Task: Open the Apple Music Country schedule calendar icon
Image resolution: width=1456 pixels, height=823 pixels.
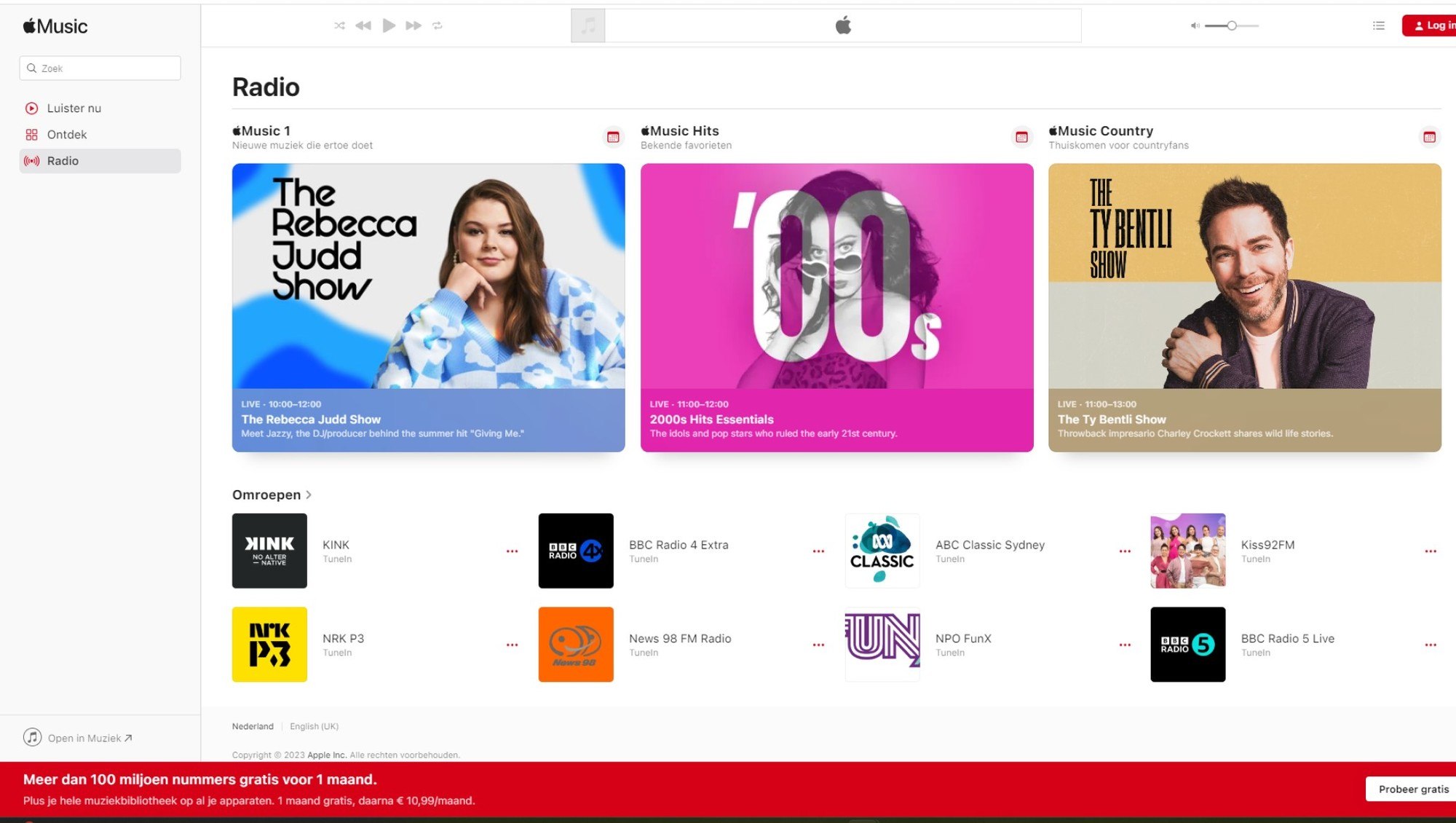Action: 1430,137
